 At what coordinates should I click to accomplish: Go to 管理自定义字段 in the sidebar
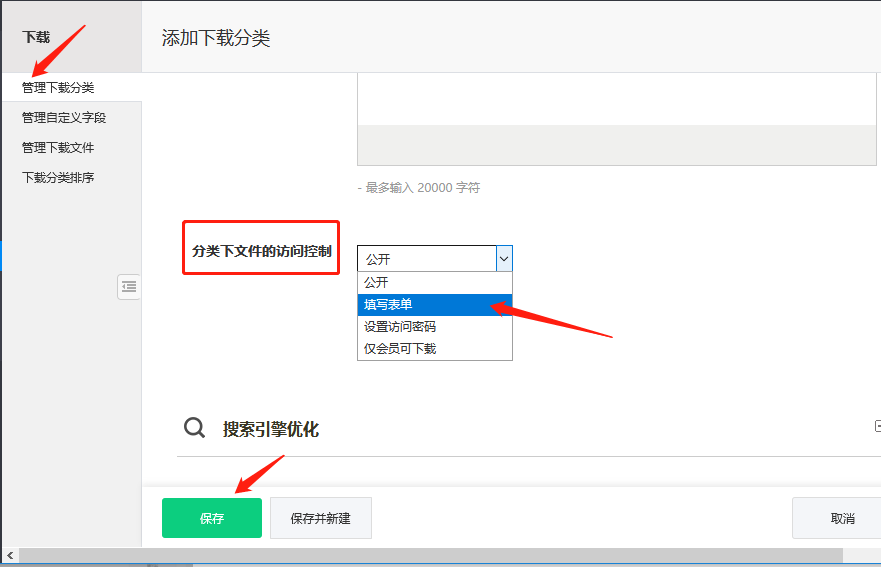(64, 118)
